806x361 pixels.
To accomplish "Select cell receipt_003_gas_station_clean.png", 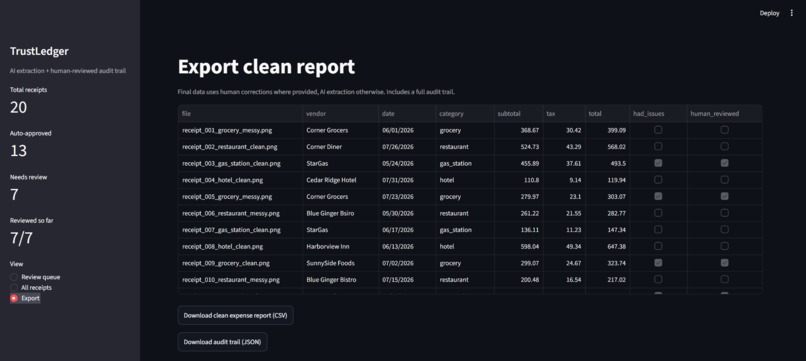I will coord(240,163).
